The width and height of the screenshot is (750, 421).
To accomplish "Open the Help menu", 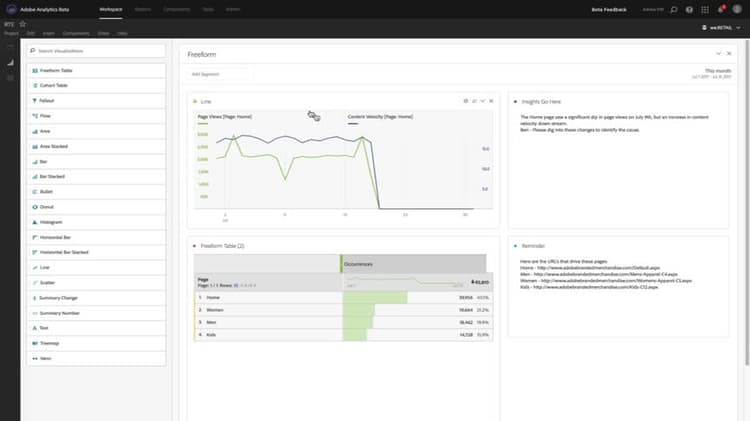I will pyautogui.click(x=122, y=33).
